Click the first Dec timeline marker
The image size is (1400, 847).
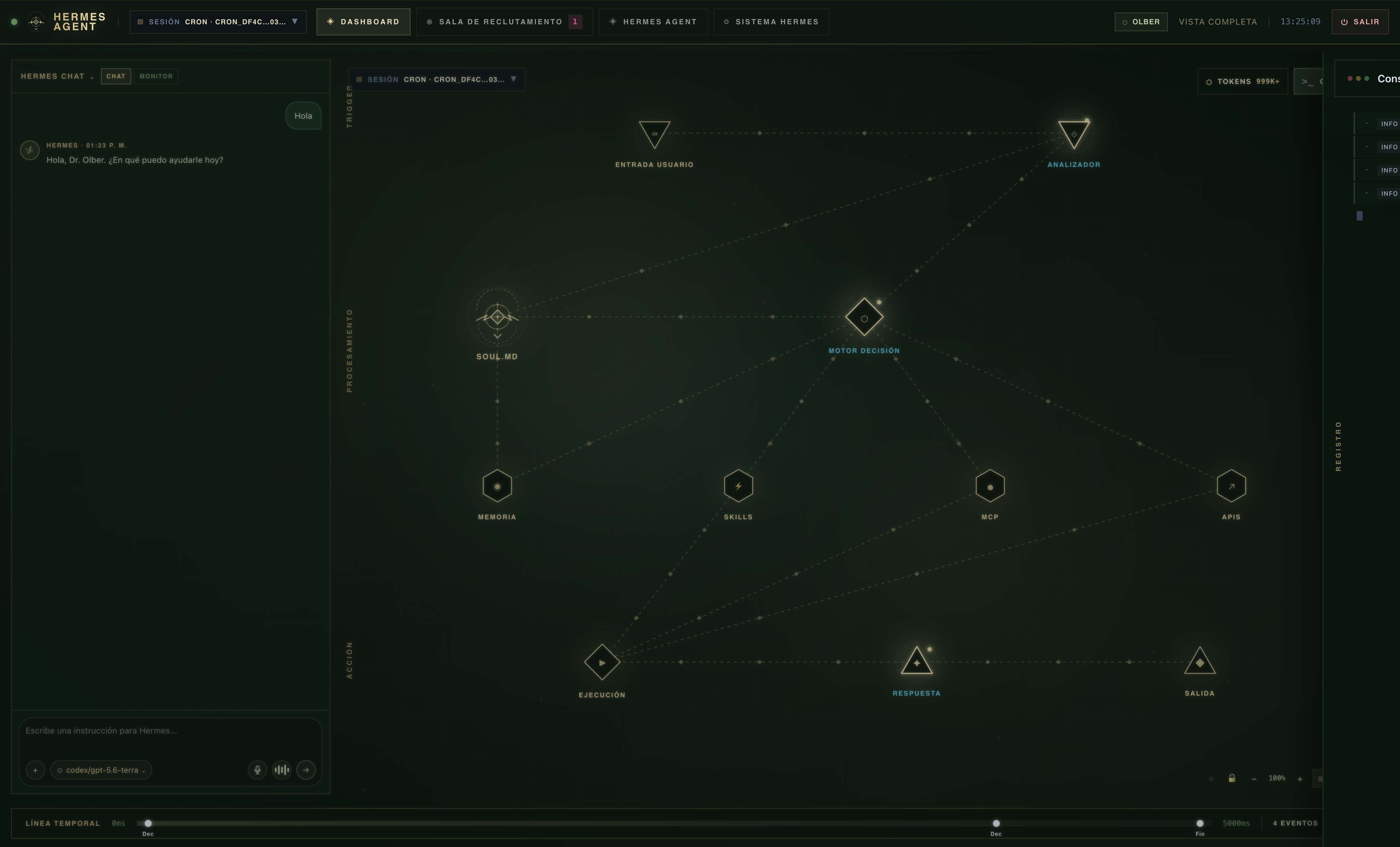click(x=148, y=823)
